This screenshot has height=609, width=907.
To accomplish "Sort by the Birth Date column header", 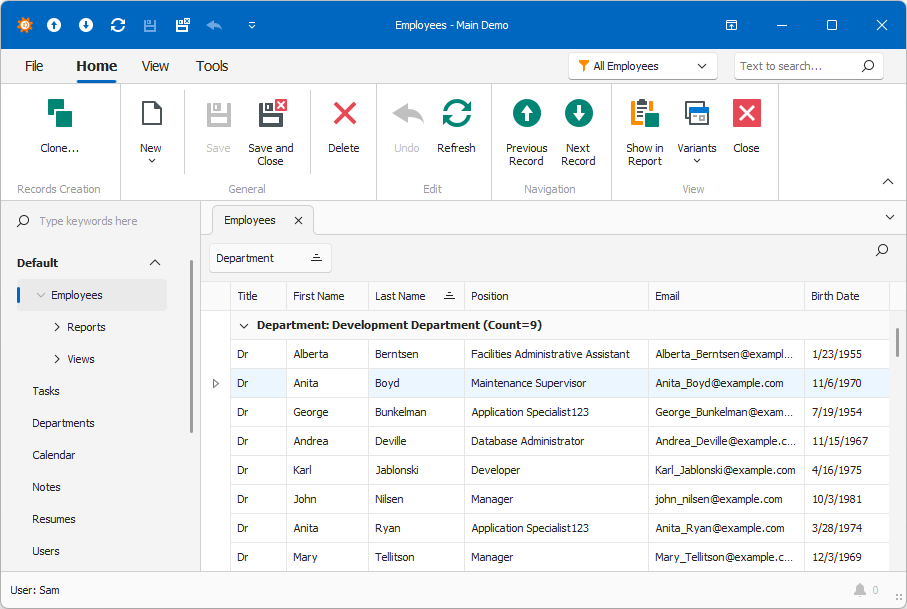I will click(847, 296).
